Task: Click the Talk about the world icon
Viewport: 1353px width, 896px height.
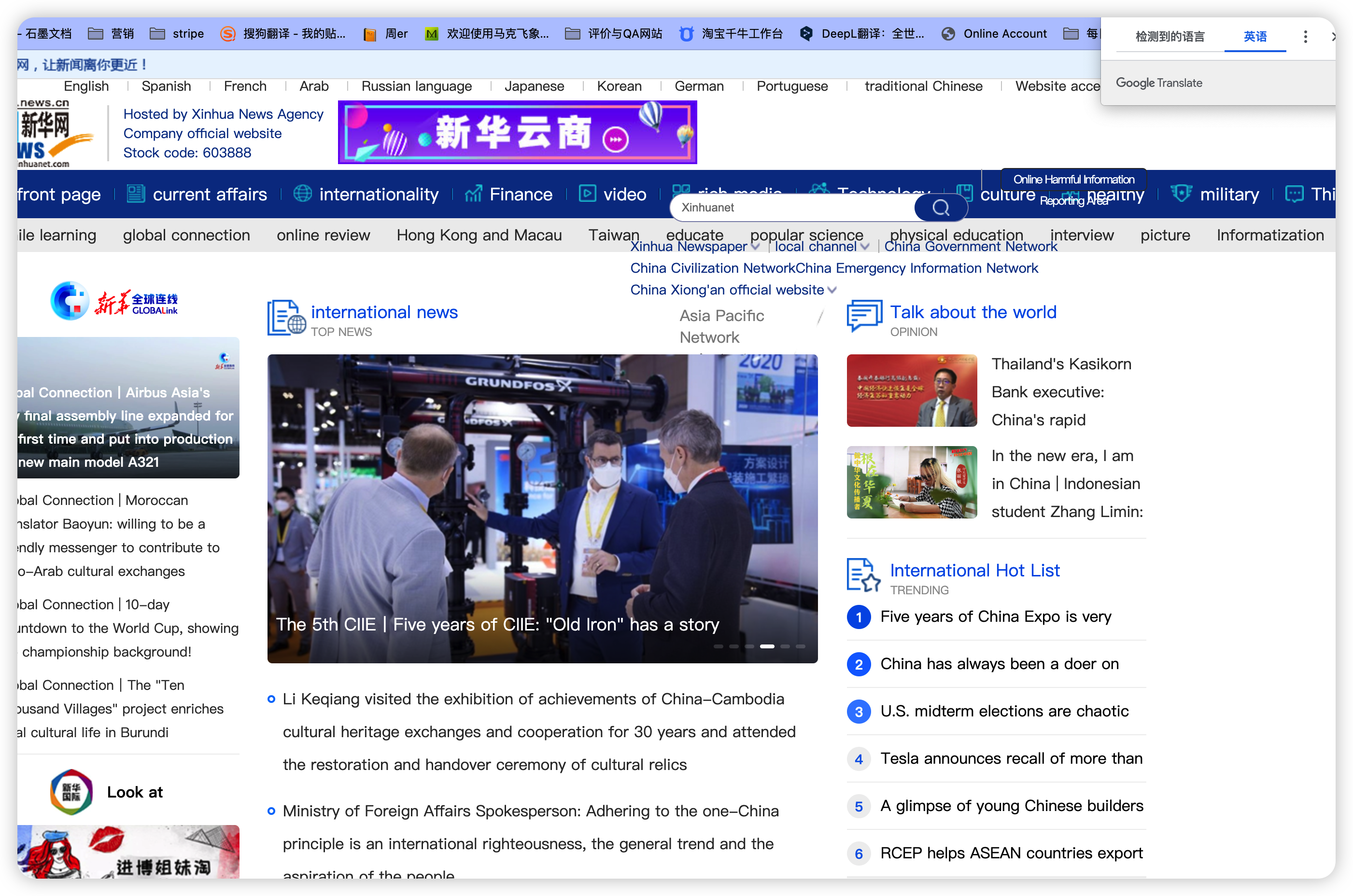Action: click(864, 315)
